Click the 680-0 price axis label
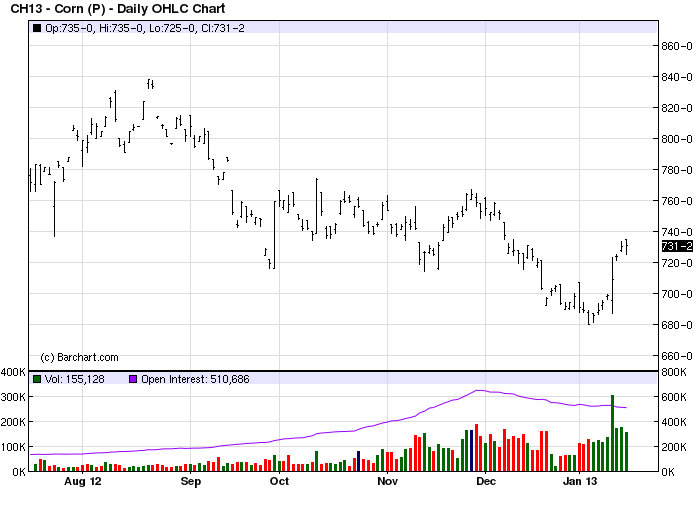Viewport: 700px width, 512px height. pyautogui.click(x=677, y=325)
